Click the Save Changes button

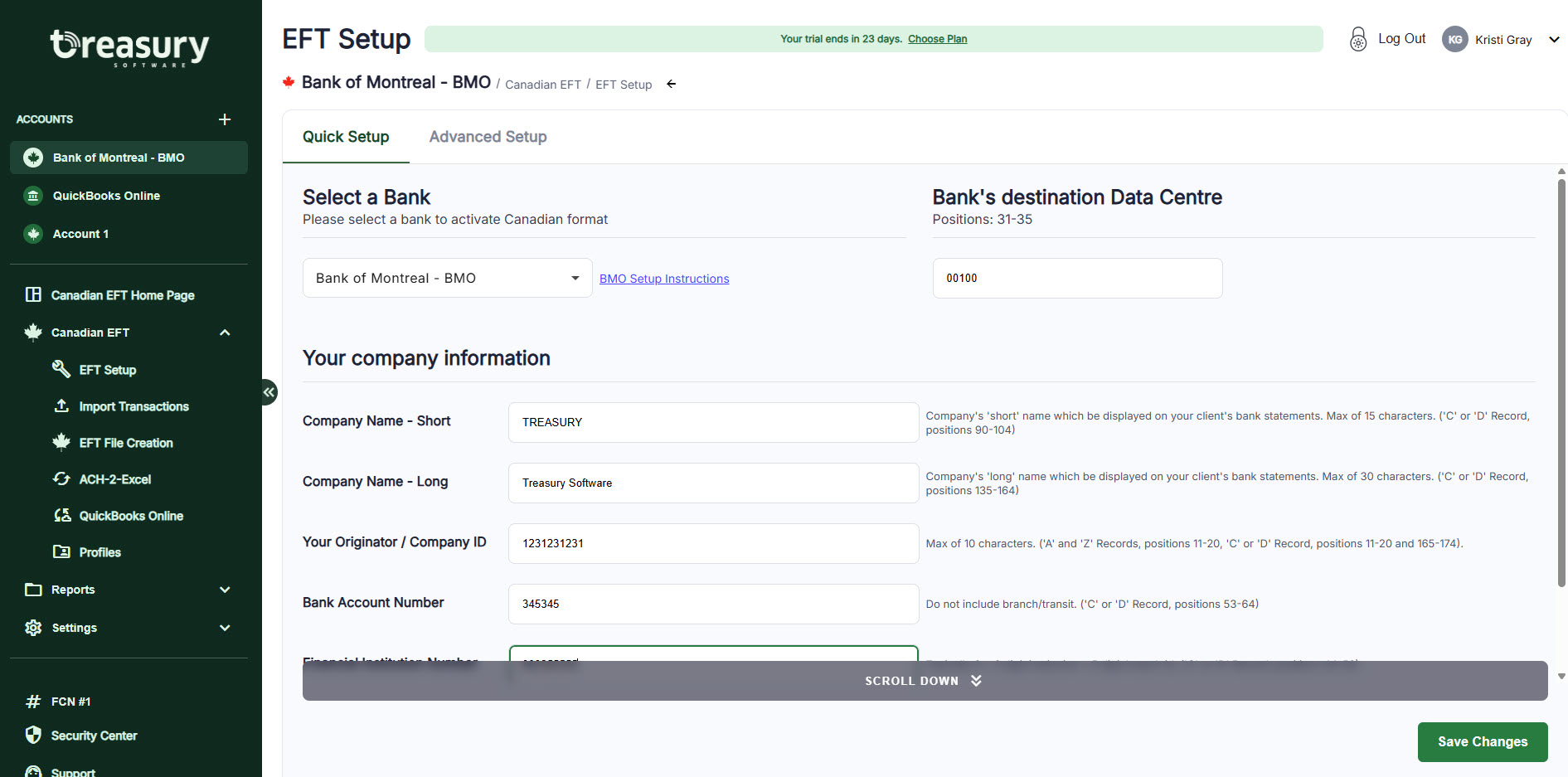point(1483,742)
